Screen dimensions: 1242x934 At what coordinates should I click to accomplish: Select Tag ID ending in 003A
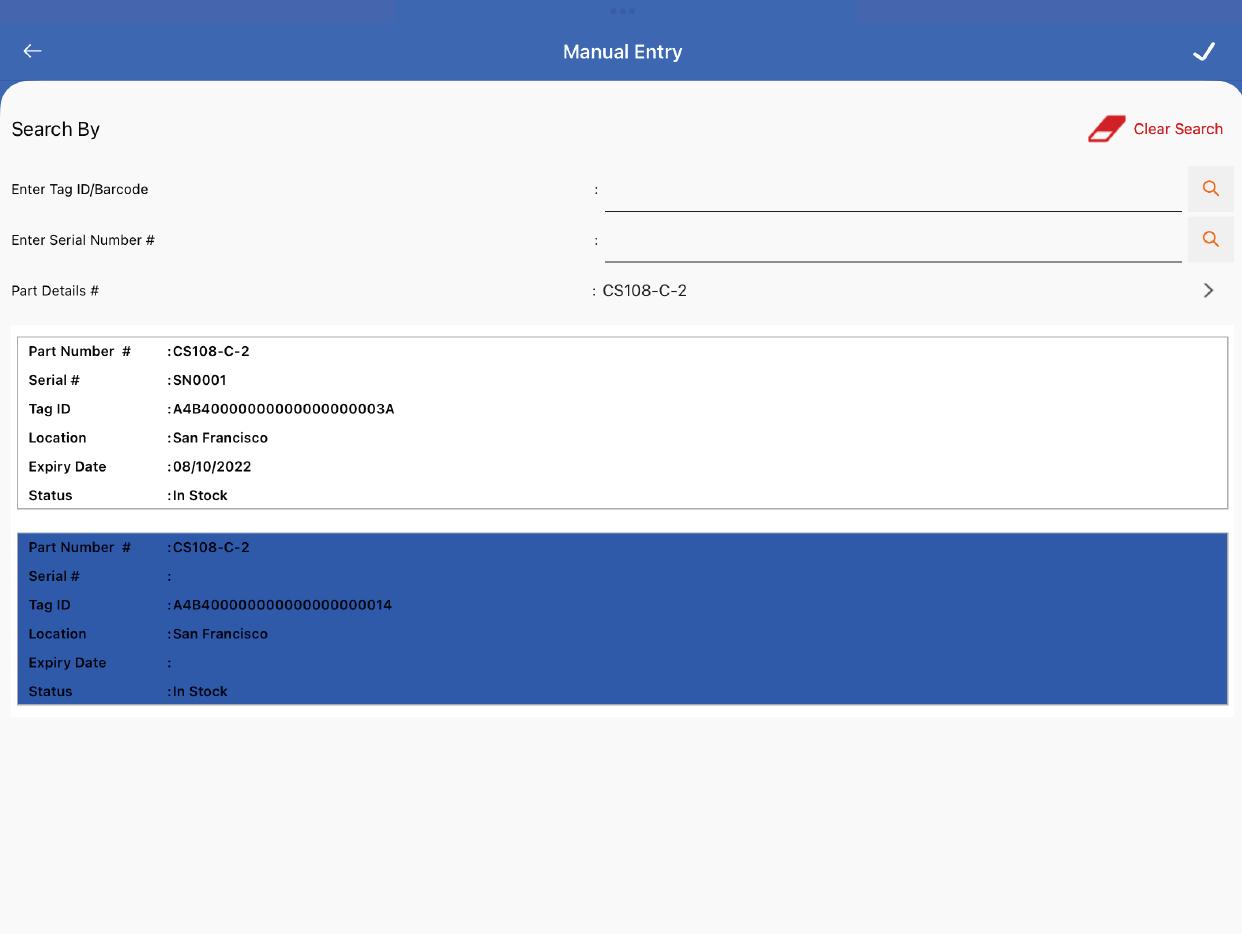pyautogui.click(x=283, y=409)
